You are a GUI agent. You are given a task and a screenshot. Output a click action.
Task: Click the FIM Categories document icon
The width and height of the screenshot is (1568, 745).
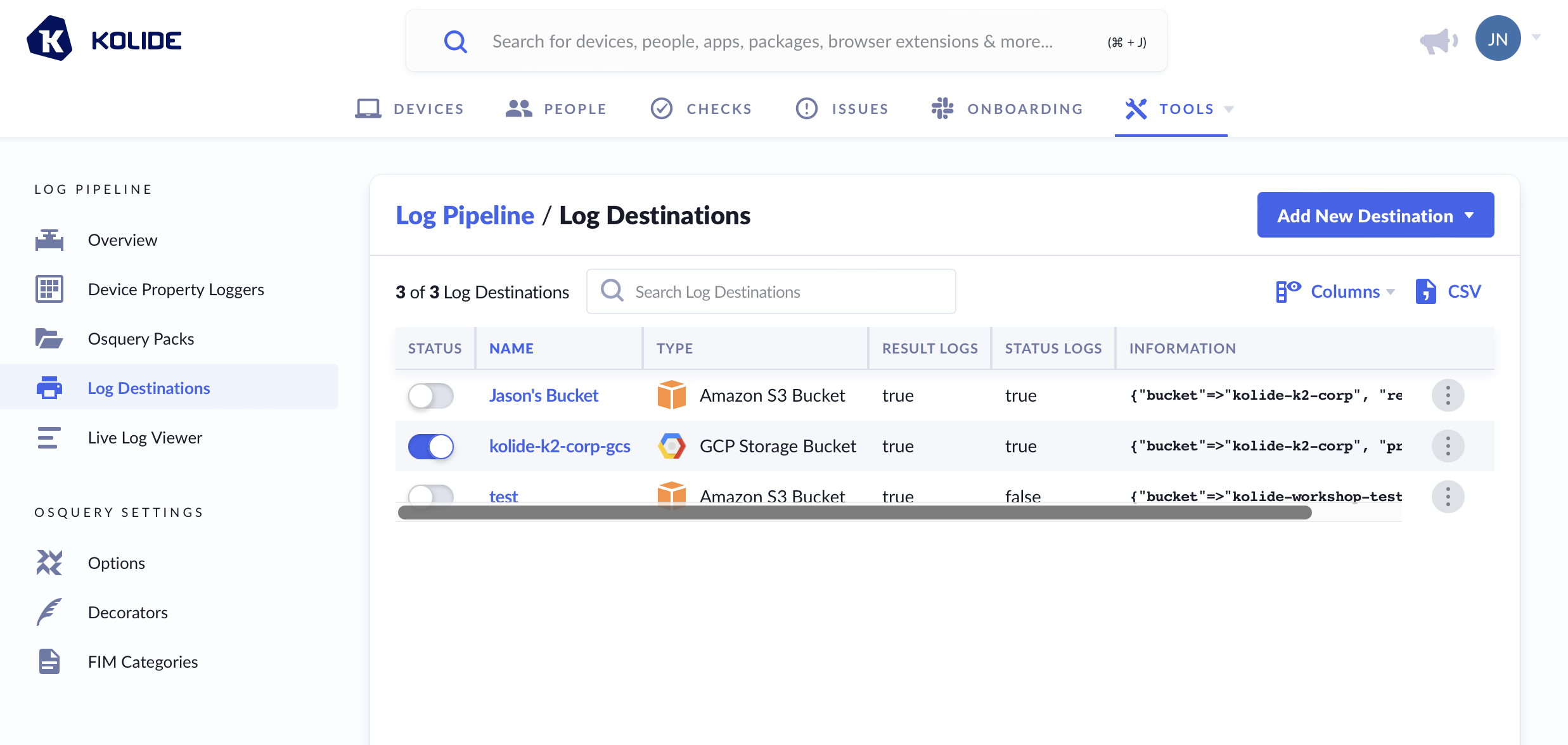(49, 661)
